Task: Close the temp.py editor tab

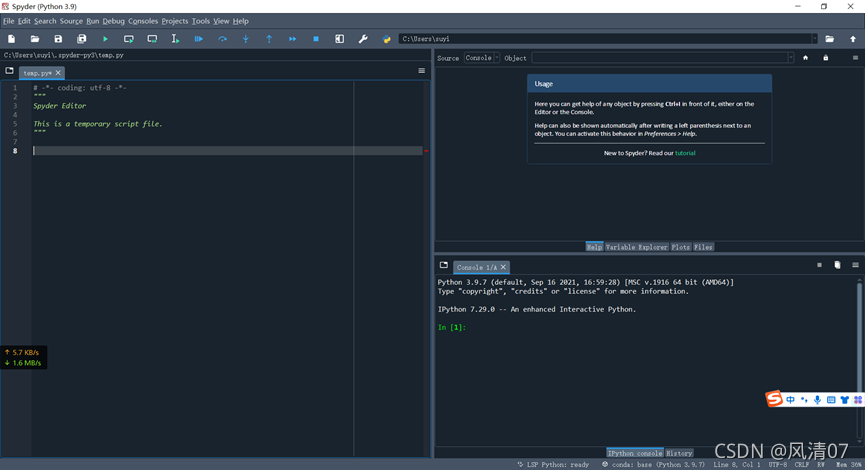Action: [x=58, y=73]
